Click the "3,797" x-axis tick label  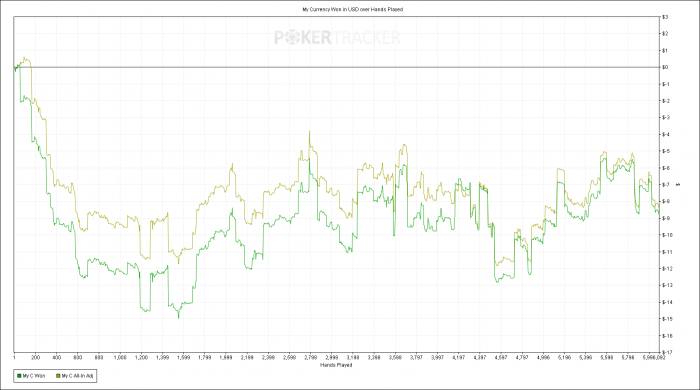416,357
